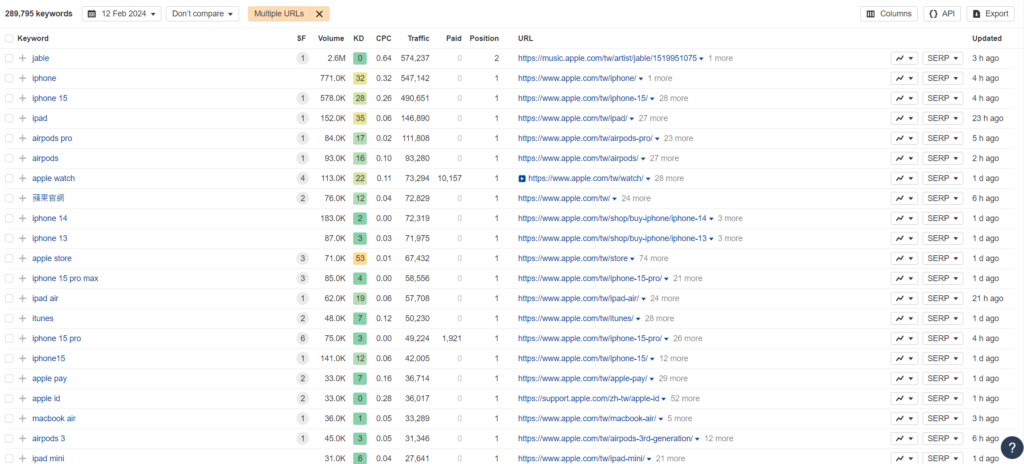Screen dimensions: 1024x464
Task: Click '28 more' in the iphone 15 row
Action: point(673,98)
